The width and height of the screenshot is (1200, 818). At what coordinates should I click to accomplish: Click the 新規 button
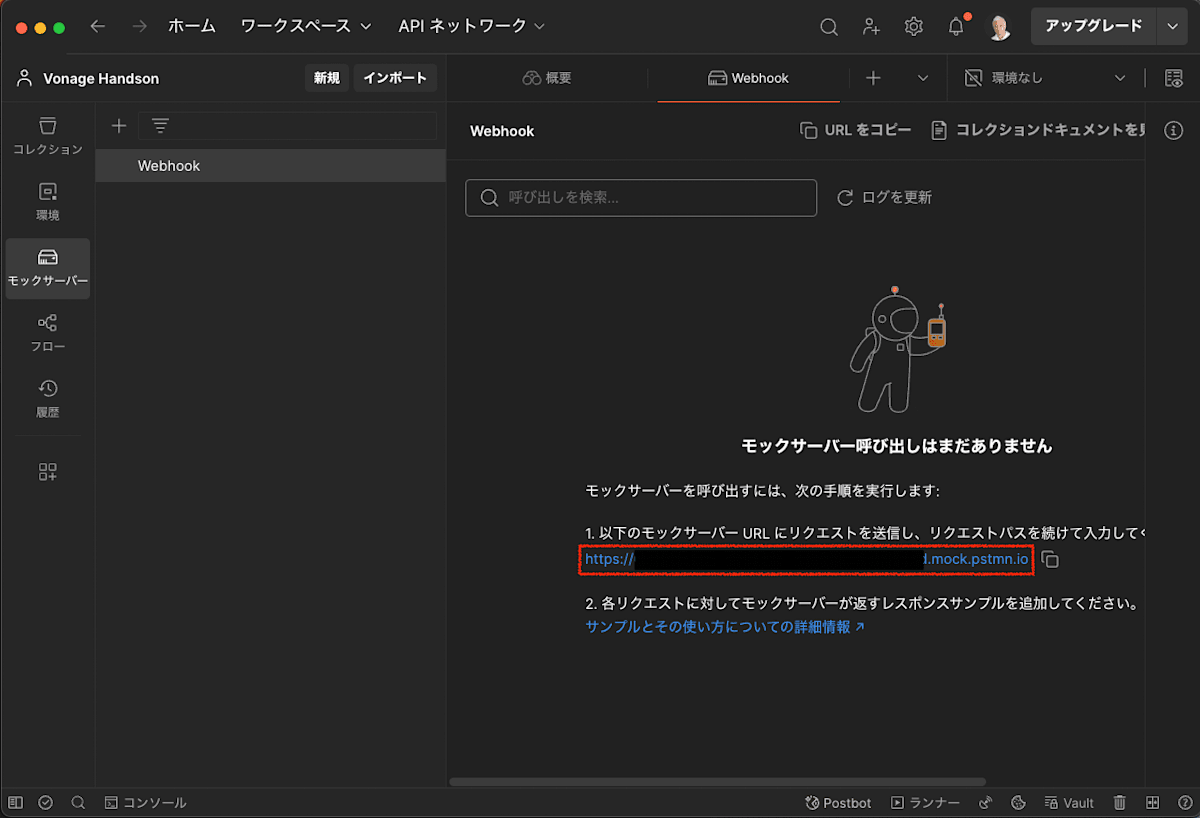[x=326, y=77]
